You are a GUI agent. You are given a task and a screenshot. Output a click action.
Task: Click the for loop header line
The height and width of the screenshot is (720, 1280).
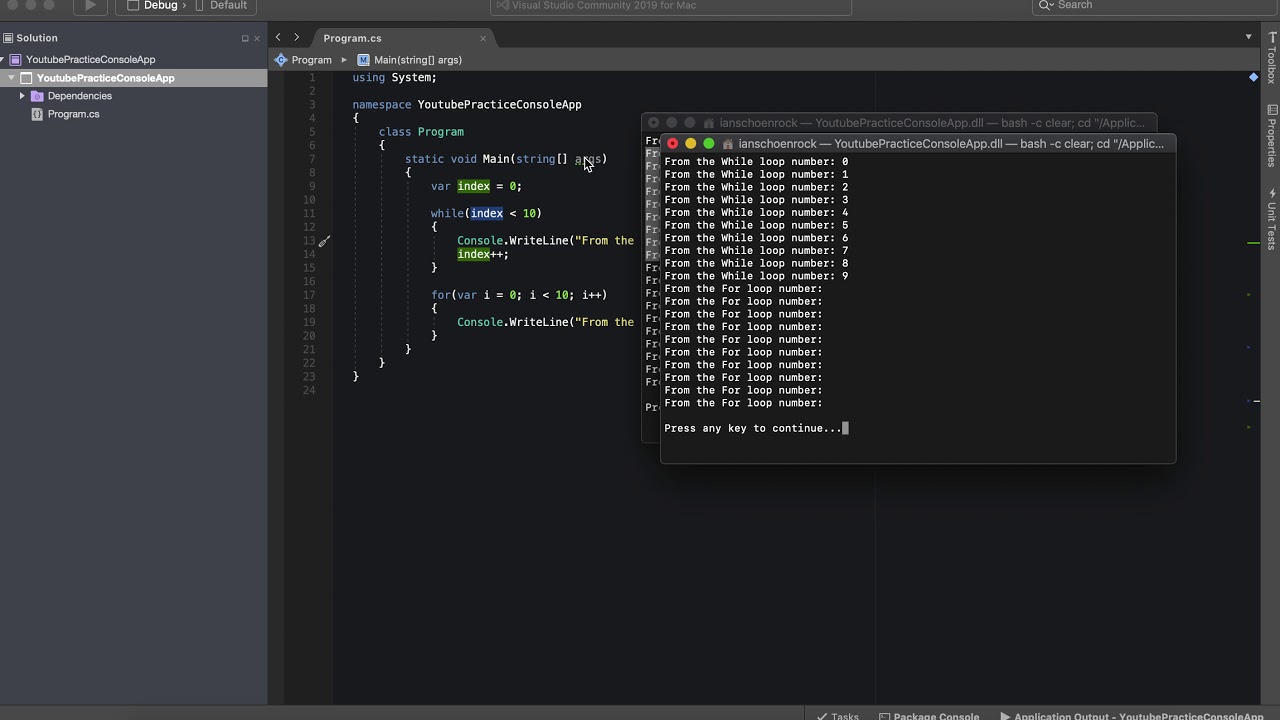519,295
